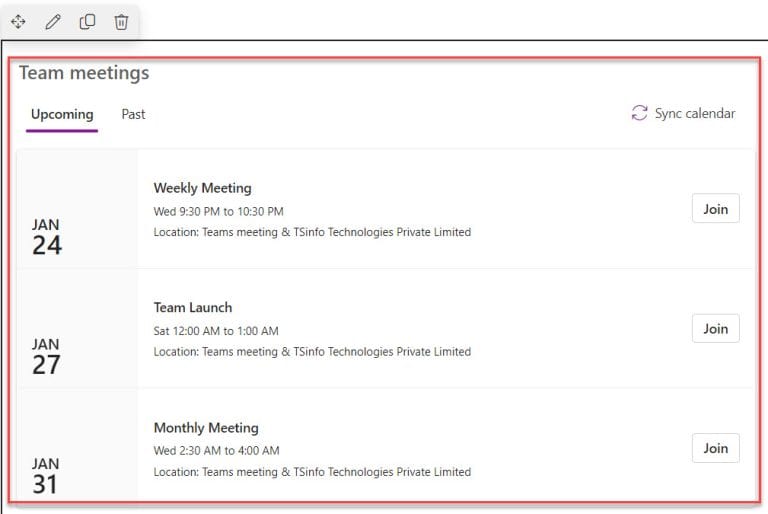Join the Team Launch meeting
The image size is (768, 514).
(x=716, y=328)
